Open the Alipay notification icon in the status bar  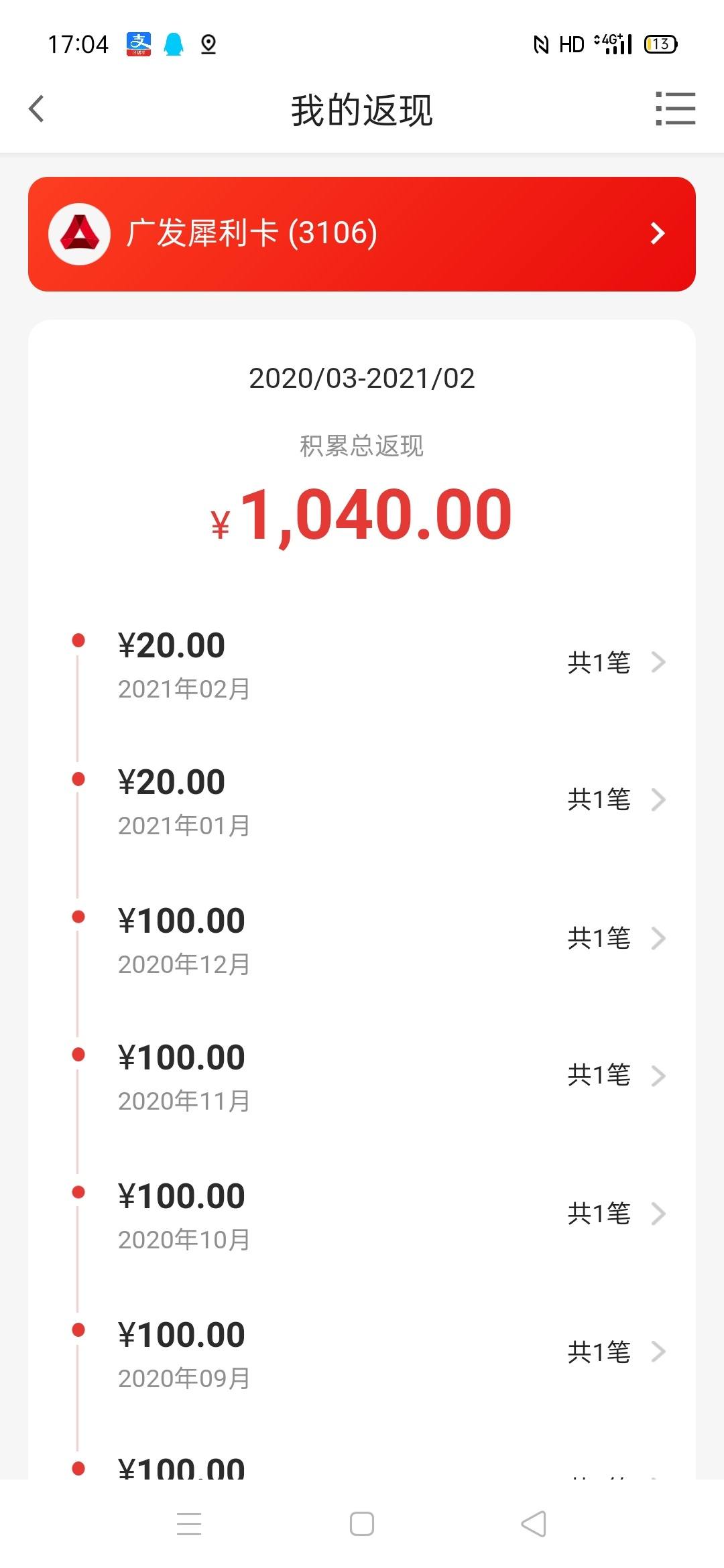(x=139, y=44)
